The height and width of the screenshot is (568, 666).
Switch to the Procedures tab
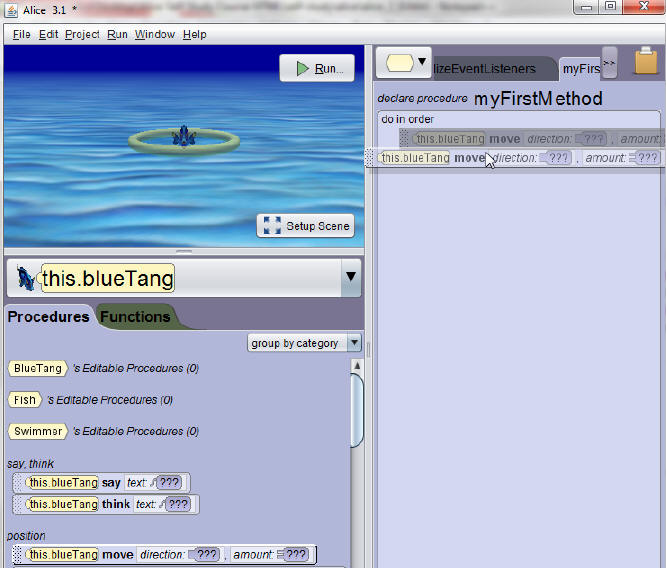[x=48, y=317]
